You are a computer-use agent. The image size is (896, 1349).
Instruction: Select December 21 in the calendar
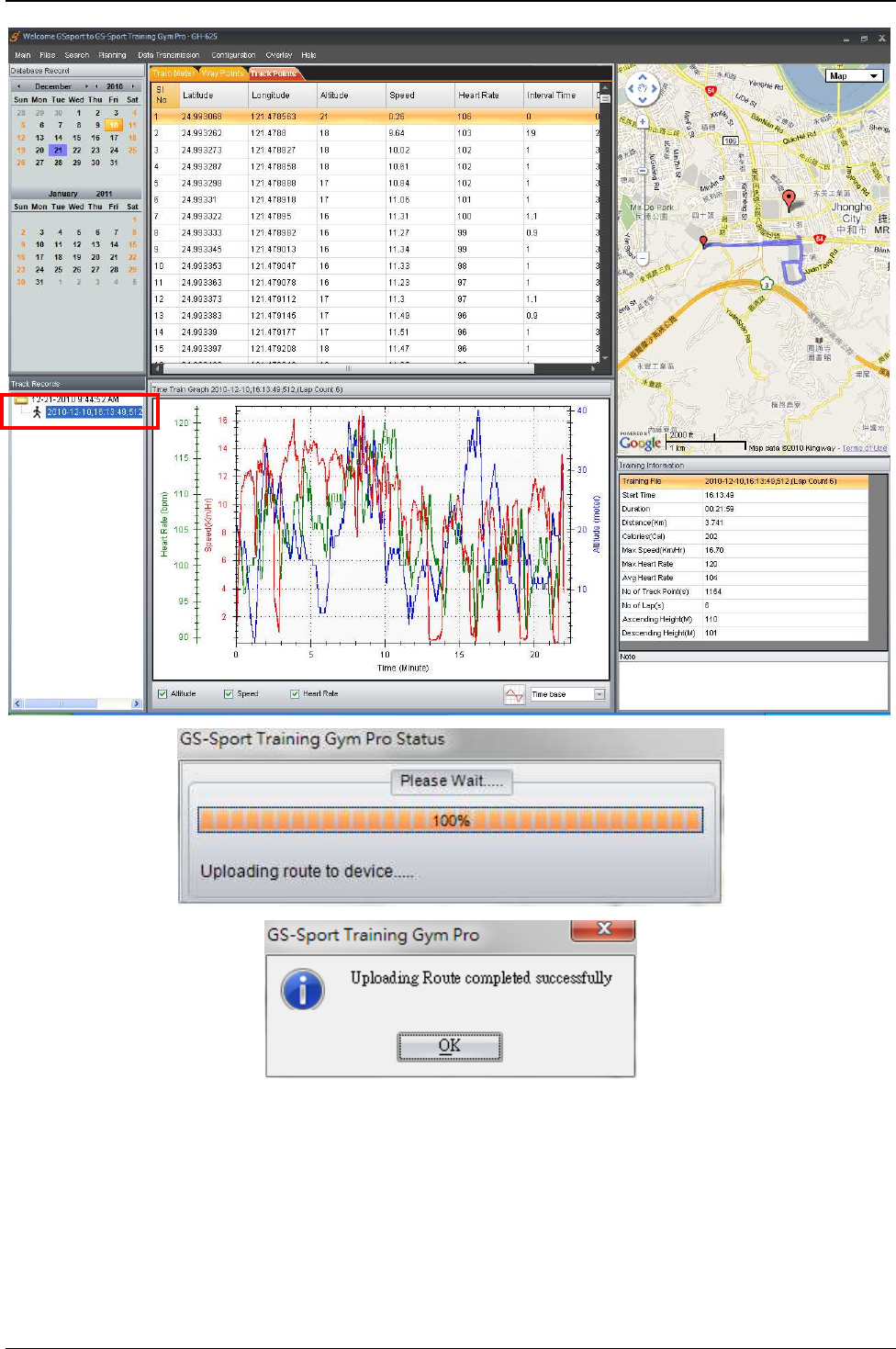(58, 150)
